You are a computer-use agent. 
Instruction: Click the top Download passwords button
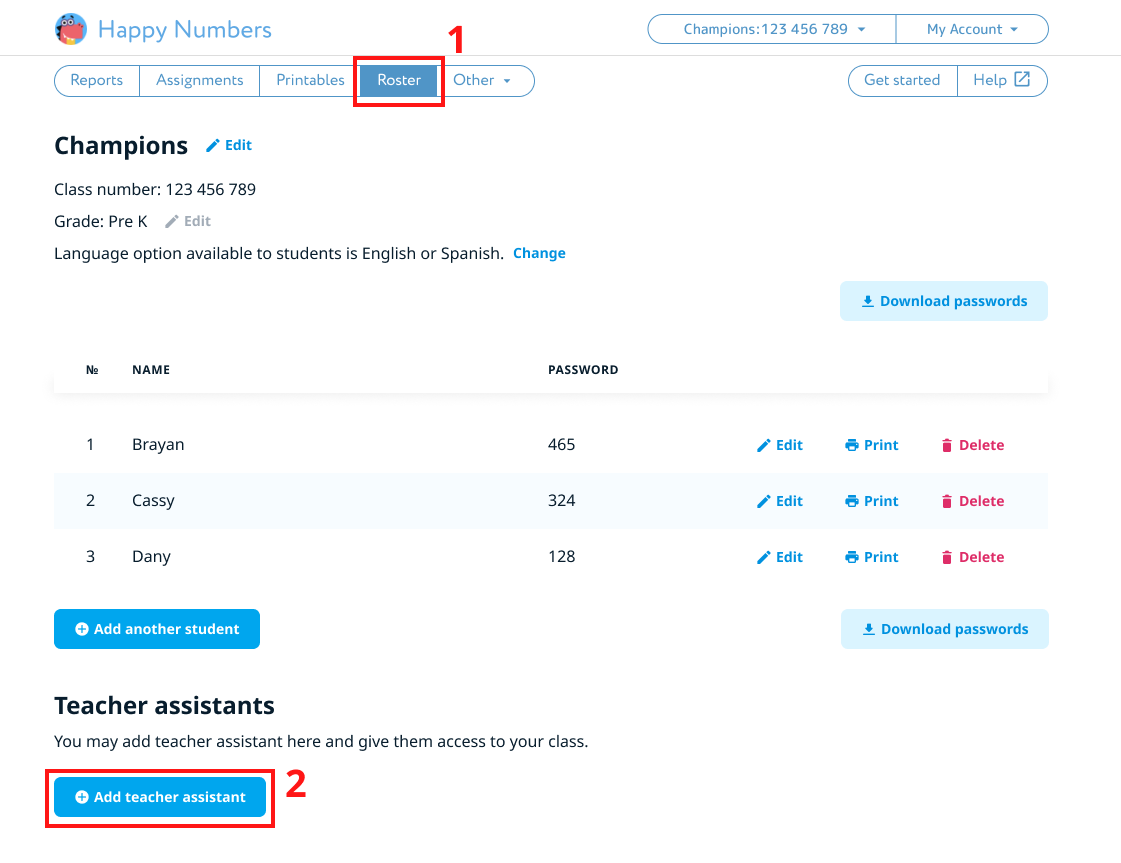click(943, 301)
